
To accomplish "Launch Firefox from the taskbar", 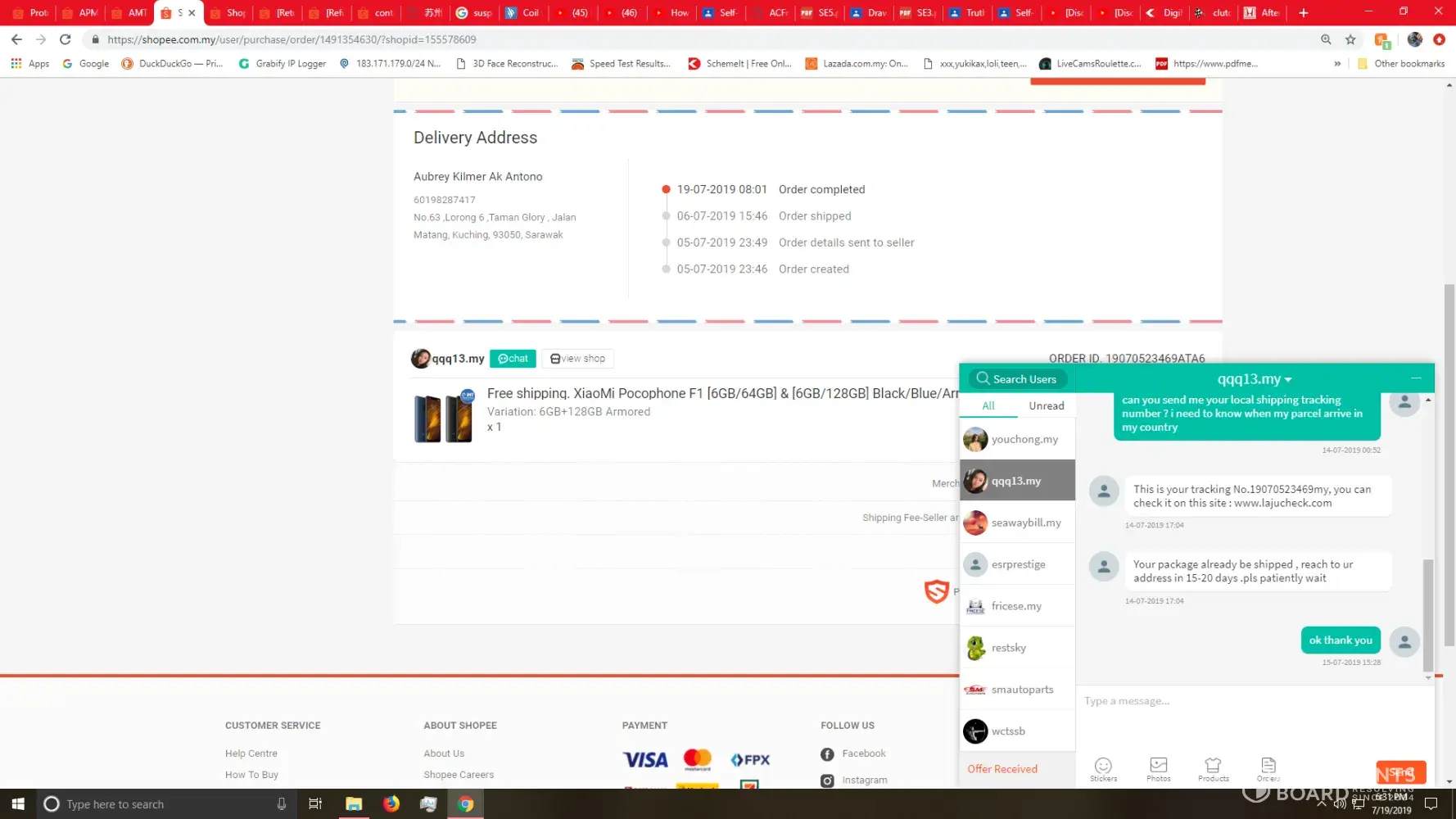I will coord(391,804).
